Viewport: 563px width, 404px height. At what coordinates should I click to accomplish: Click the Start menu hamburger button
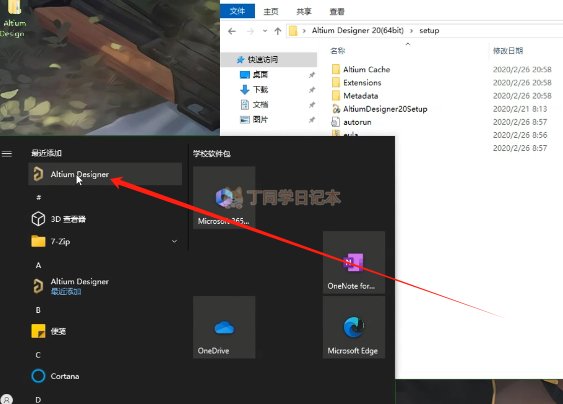tap(7, 154)
